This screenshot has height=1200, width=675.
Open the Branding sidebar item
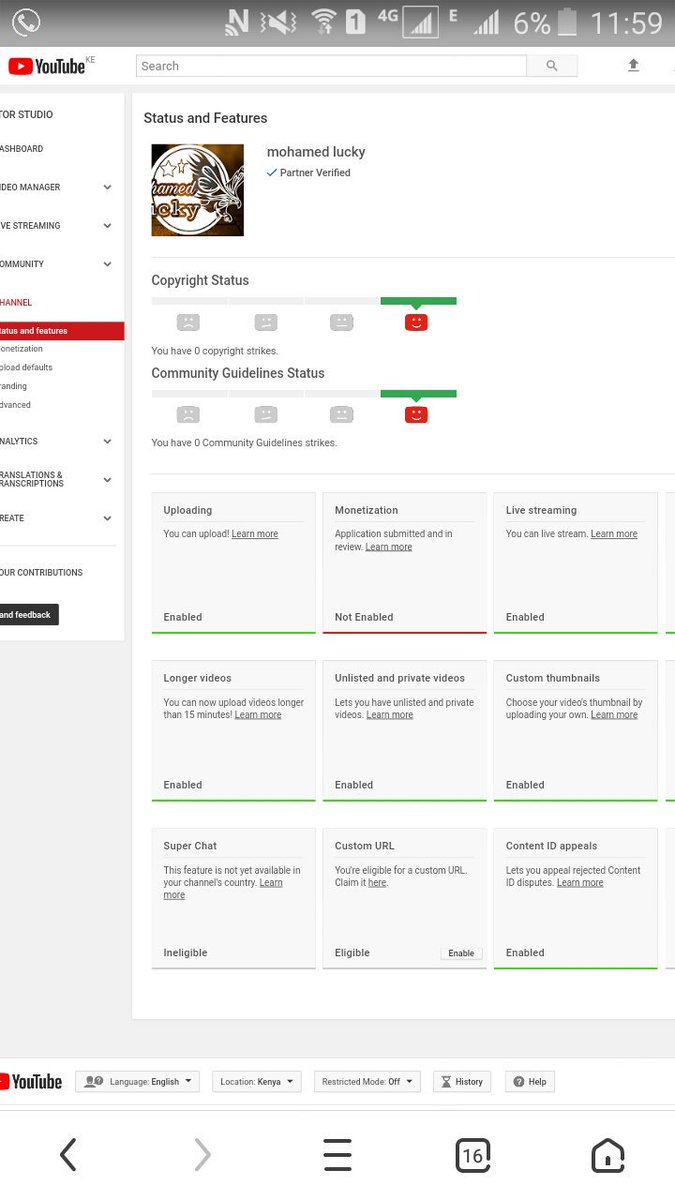(x=14, y=386)
